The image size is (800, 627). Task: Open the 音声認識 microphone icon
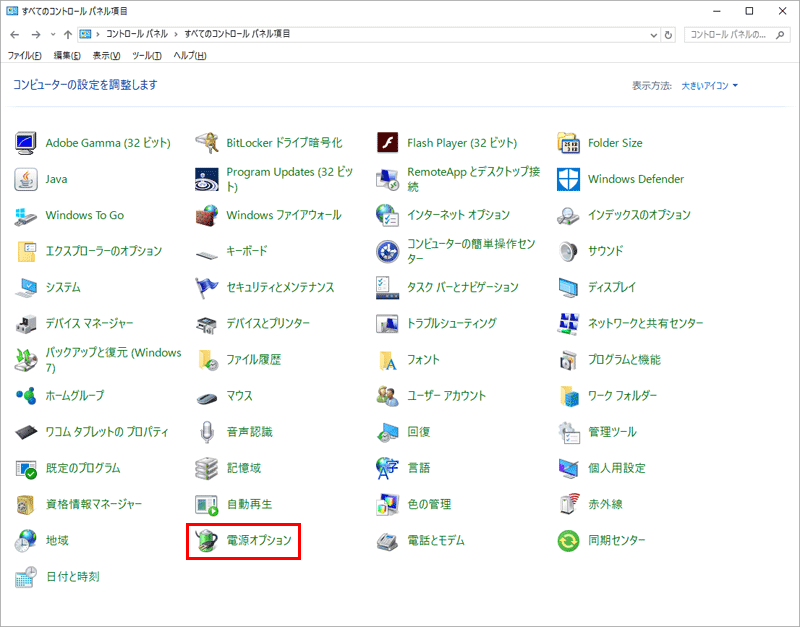click(x=207, y=432)
